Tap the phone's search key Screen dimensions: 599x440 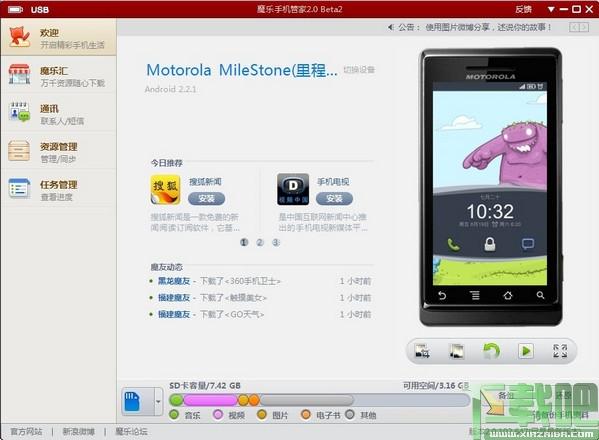click(540, 295)
